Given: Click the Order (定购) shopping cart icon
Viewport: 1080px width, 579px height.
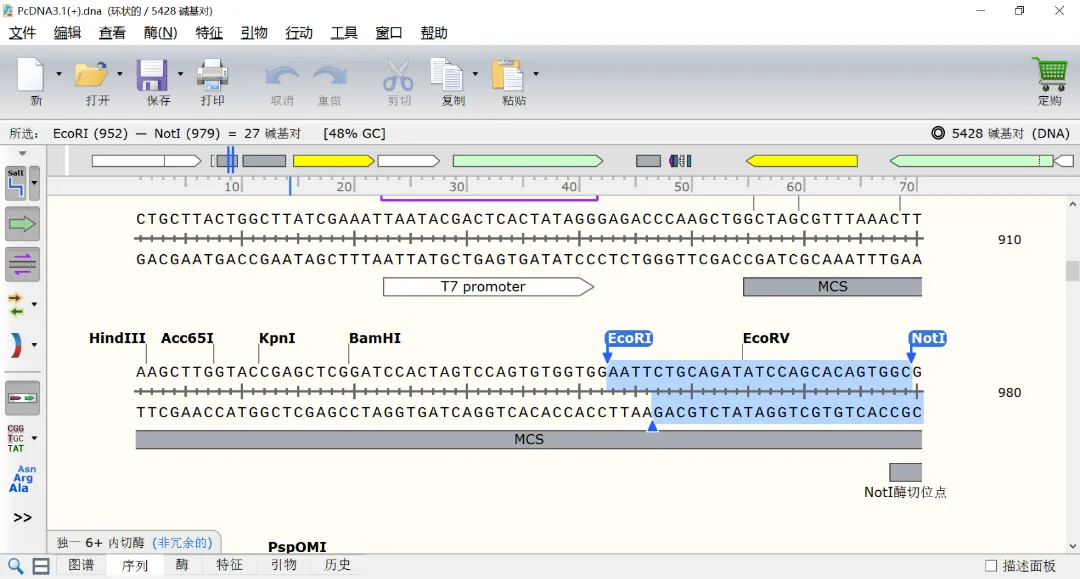Looking at the screenshot, I should pos(1049,76).
